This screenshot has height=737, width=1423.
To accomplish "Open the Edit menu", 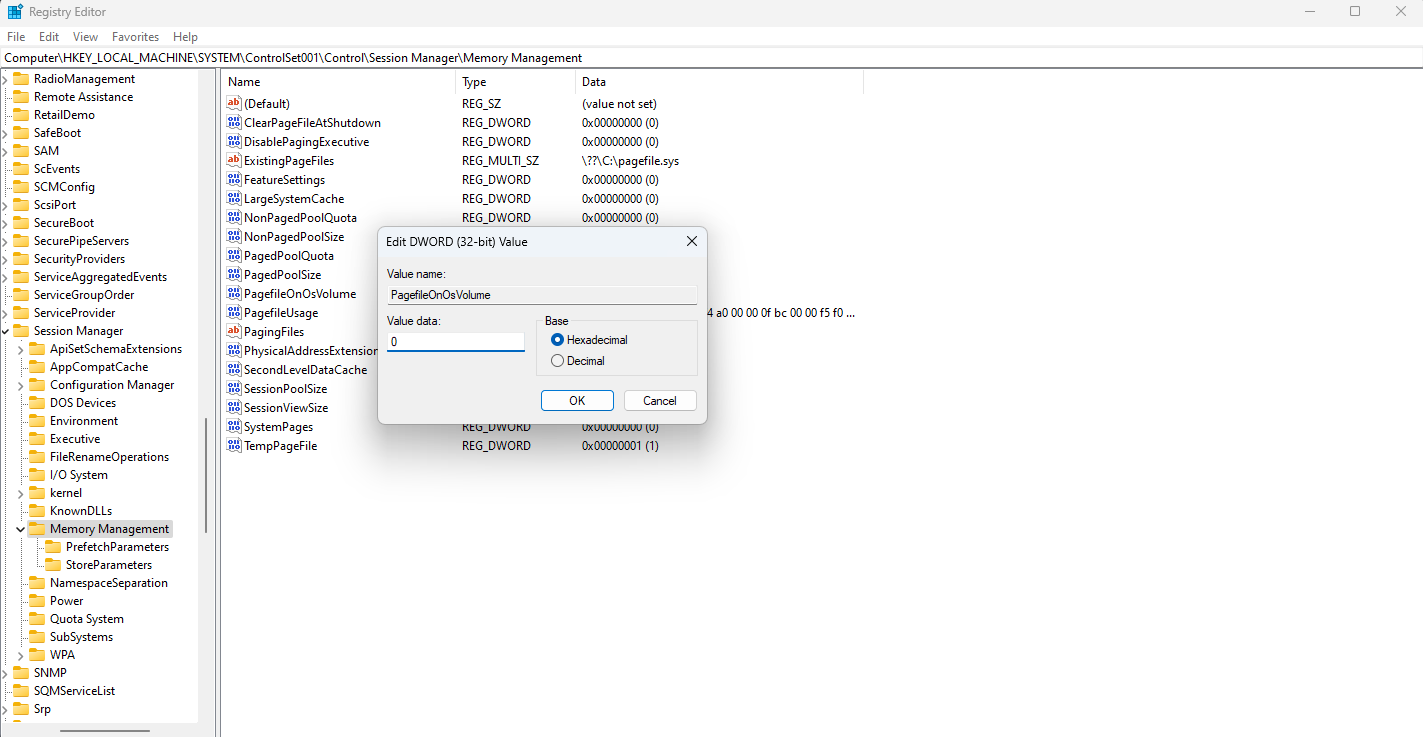I will 49,37.
